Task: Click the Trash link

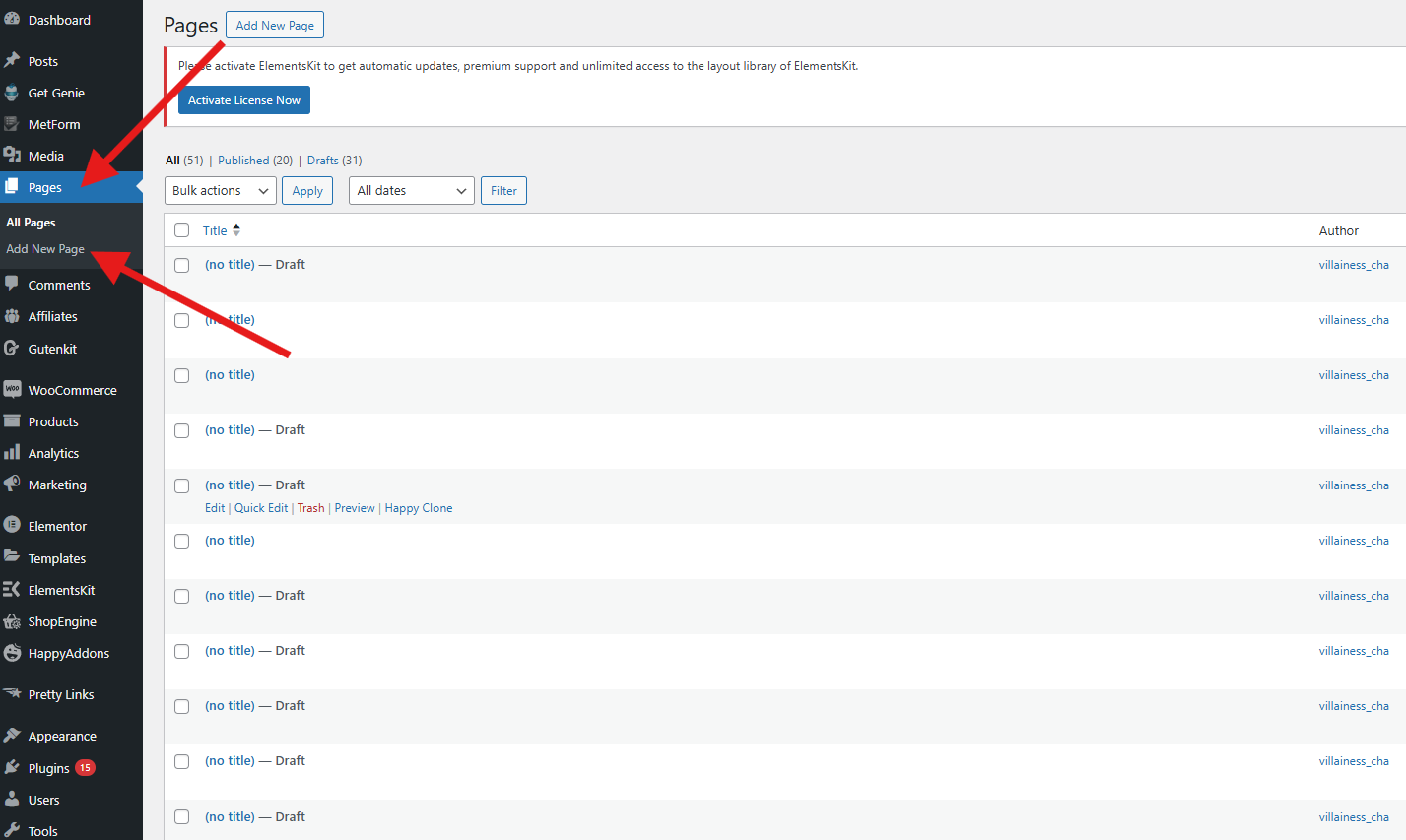Action: click(310, 508)
